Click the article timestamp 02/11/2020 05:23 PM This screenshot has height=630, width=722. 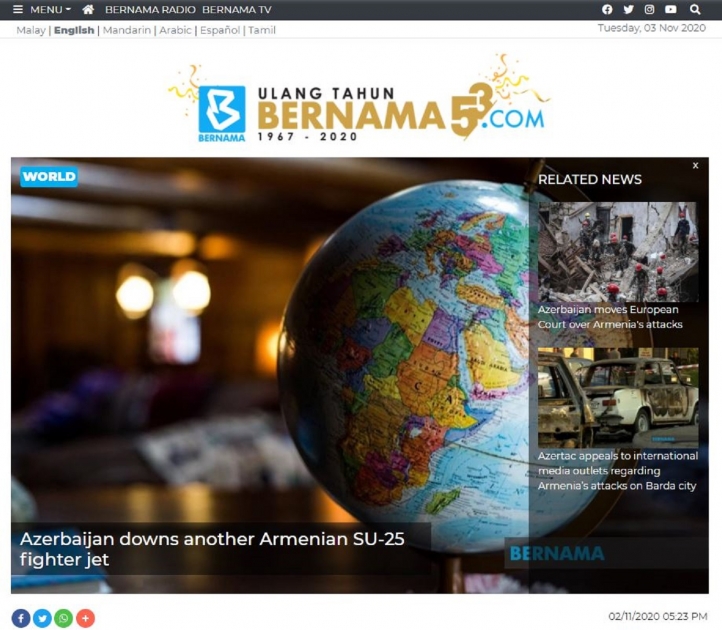658,616
